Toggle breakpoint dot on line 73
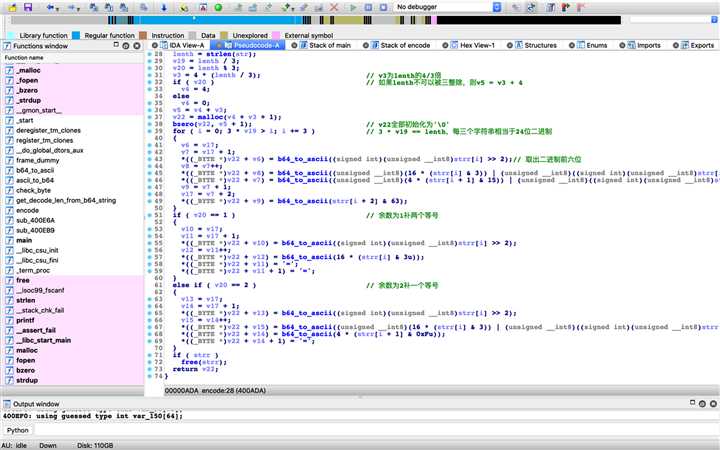This screenshot has width=720, height=450. [150, 369]
